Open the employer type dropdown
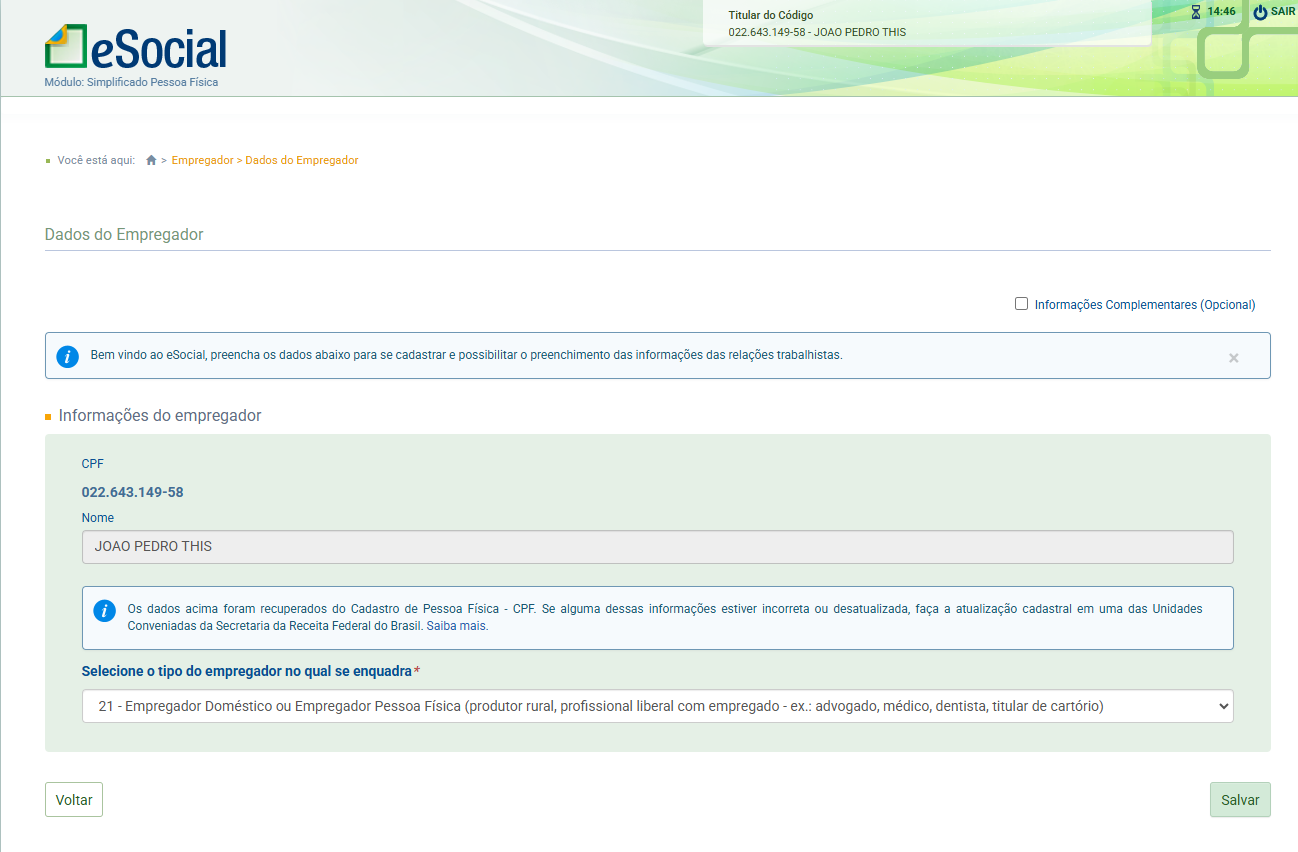This screenshot has width=1298, height=852. pyautogui.click(x=657, y=706)
